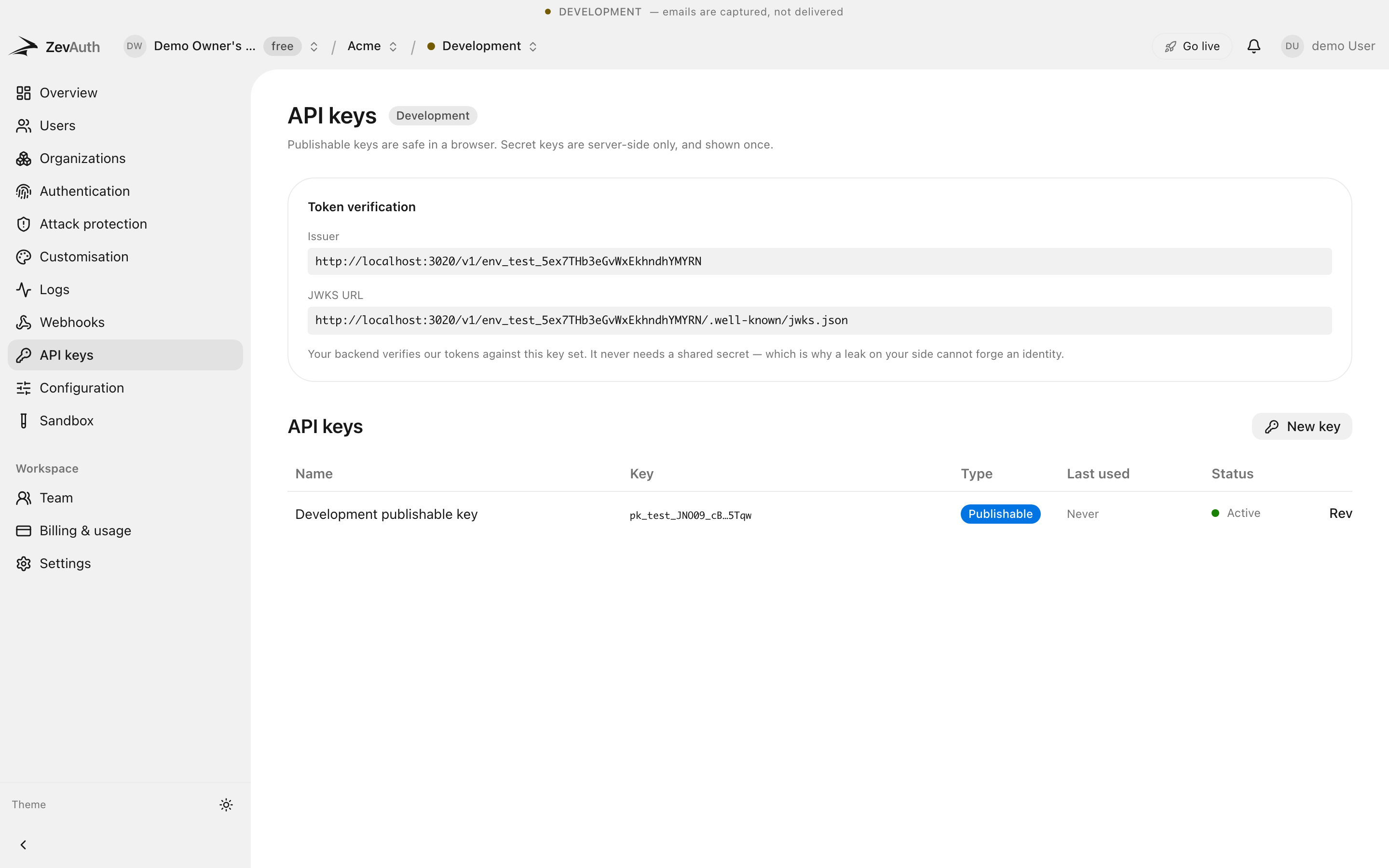Click the Users sidebar icon
1389x868 pixels.
click(24, 126)
